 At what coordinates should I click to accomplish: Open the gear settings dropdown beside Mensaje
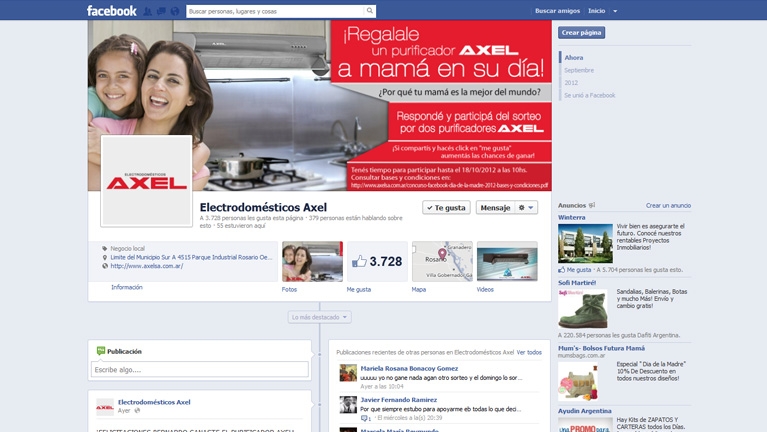pyautogui.click(x=526, y=208)
